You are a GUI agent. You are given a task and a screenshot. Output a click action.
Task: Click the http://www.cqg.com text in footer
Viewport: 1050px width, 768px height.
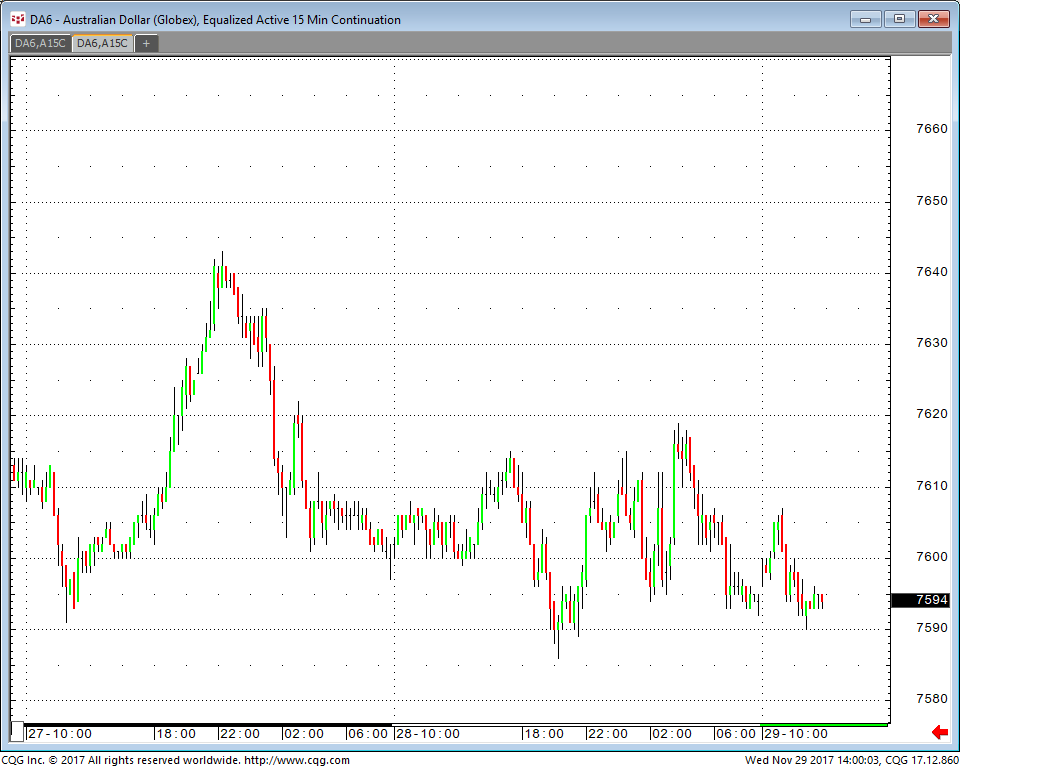tap(297, 760)
